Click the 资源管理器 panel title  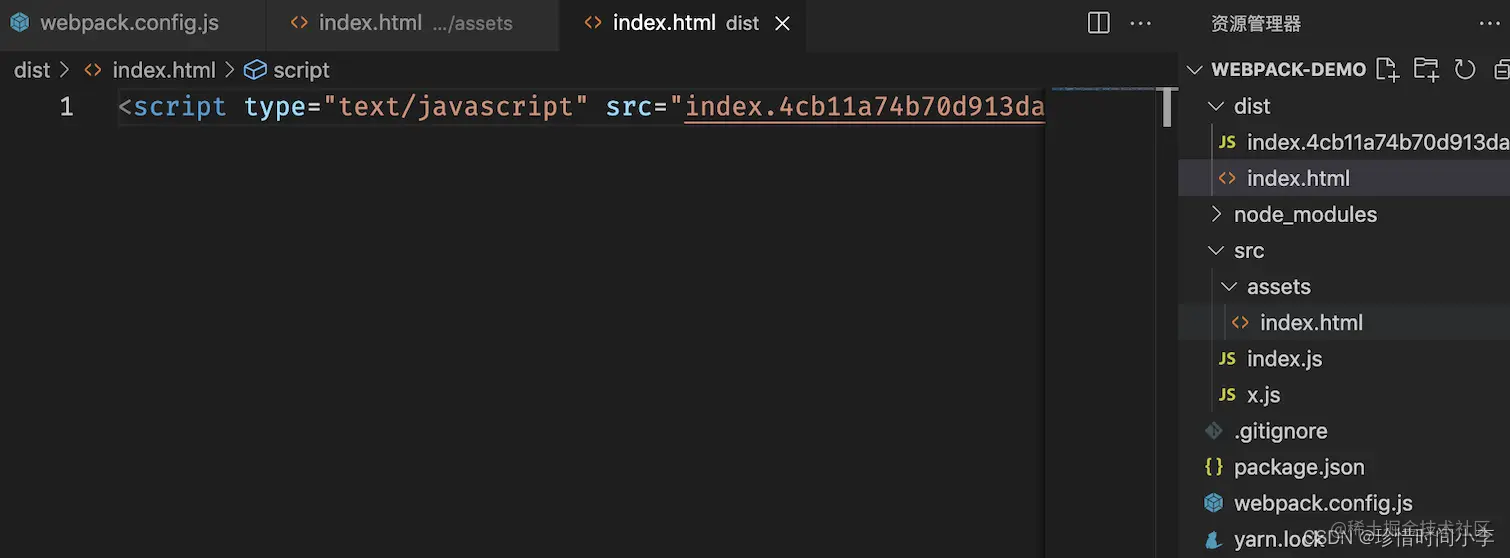(x=1256, y=23)
